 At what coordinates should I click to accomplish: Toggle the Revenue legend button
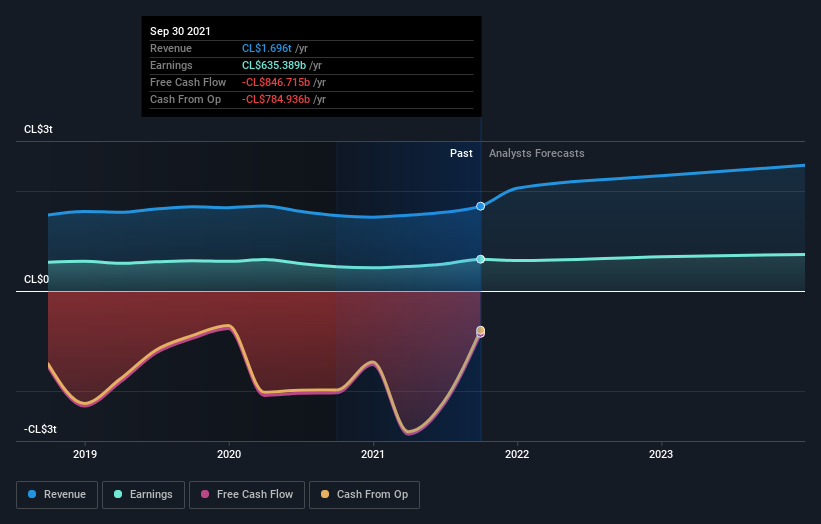tap(57, 495)
